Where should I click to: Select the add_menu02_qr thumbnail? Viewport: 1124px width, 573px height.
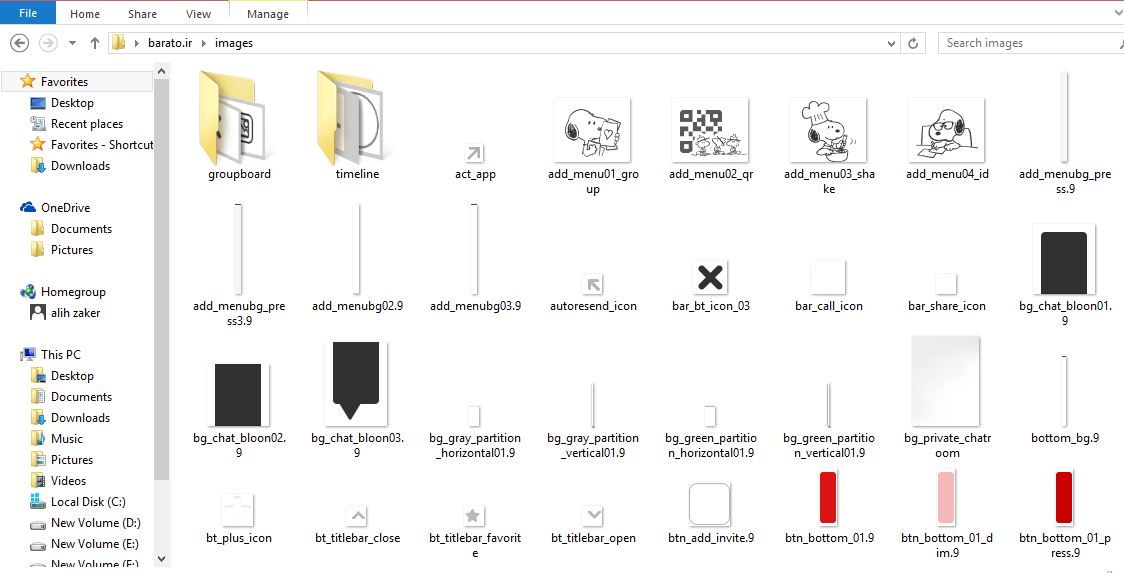point(710,130)
